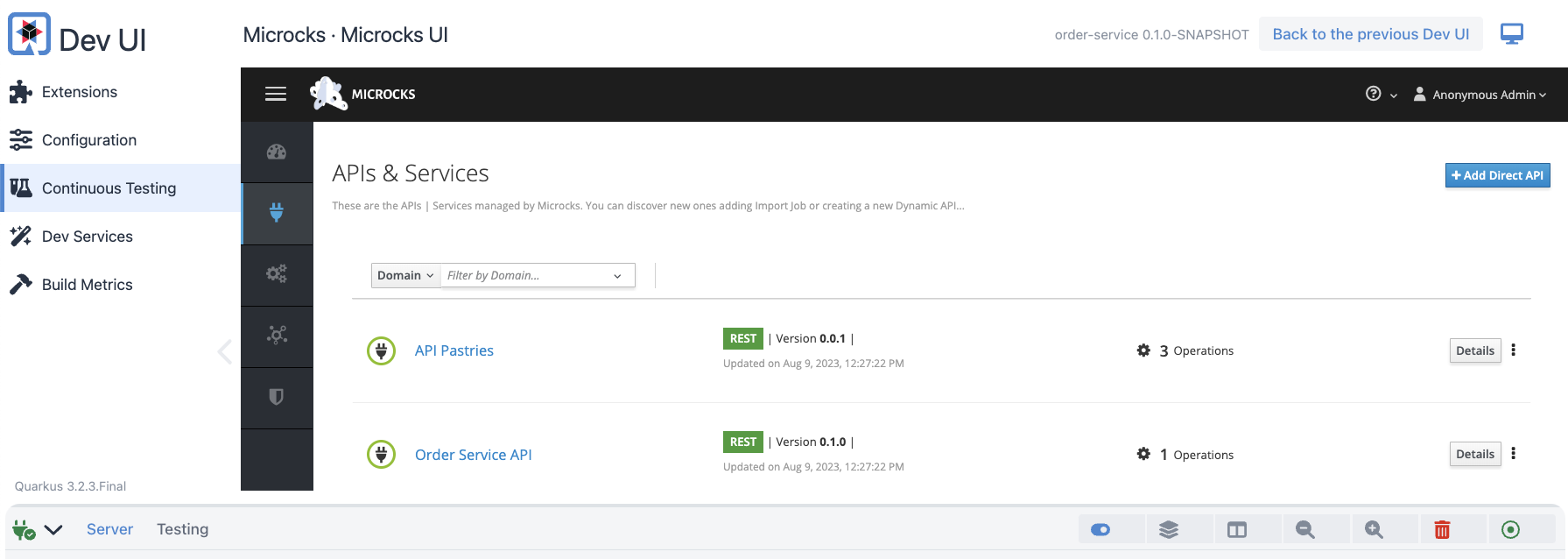This screenshot has width=1568, height=559.
Task: Clear logs with the red trash icon
Action: [x=1442, y=529]
